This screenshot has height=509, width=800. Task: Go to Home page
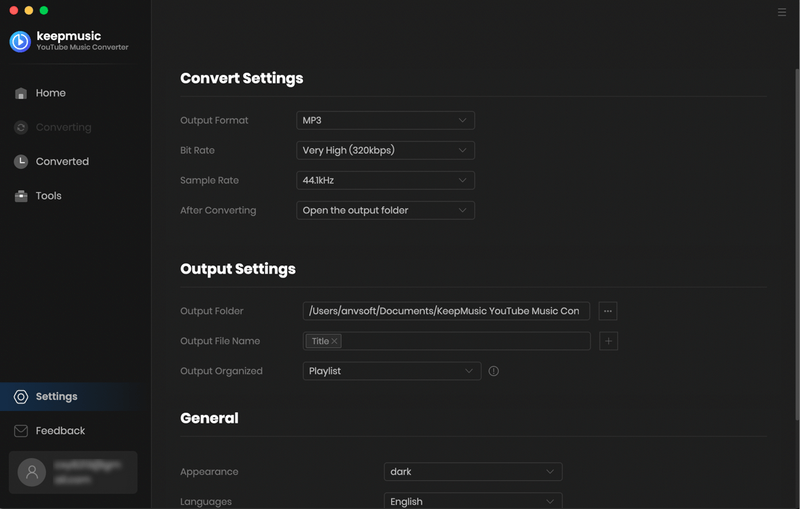coord(51,93)
